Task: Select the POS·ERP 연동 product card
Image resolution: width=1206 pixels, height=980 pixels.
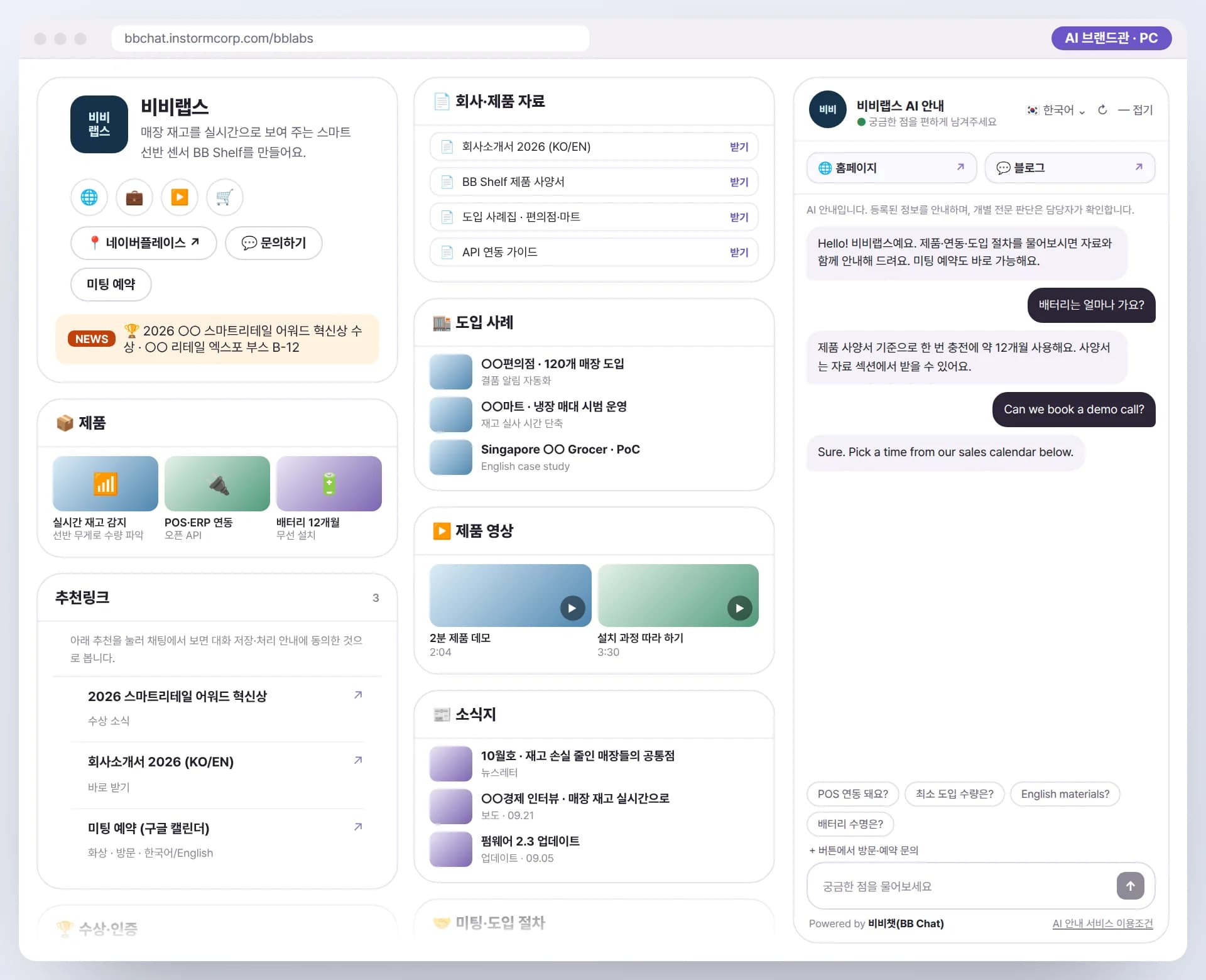Action: 217,498
